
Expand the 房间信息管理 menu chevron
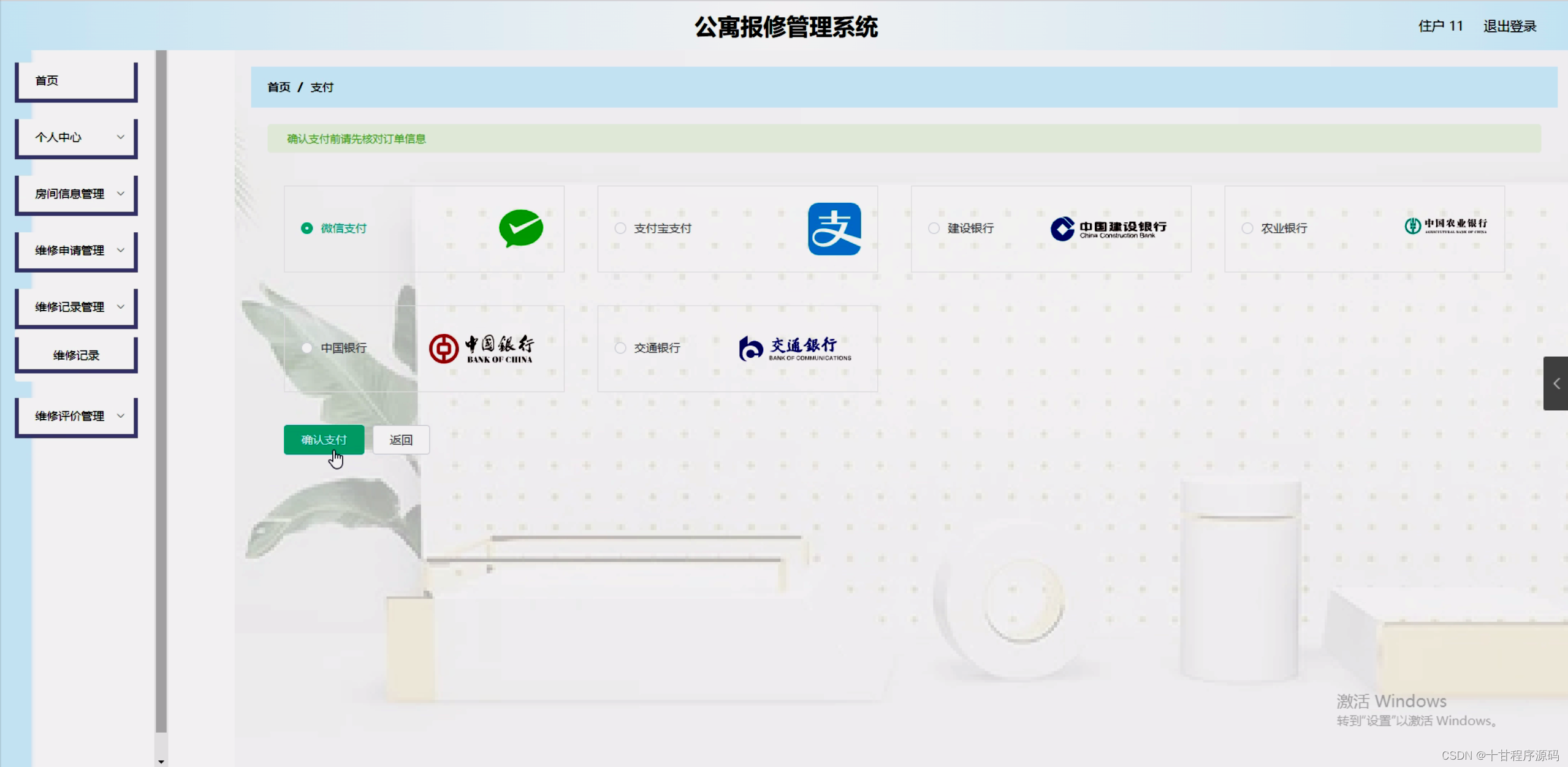pos(121,194)
